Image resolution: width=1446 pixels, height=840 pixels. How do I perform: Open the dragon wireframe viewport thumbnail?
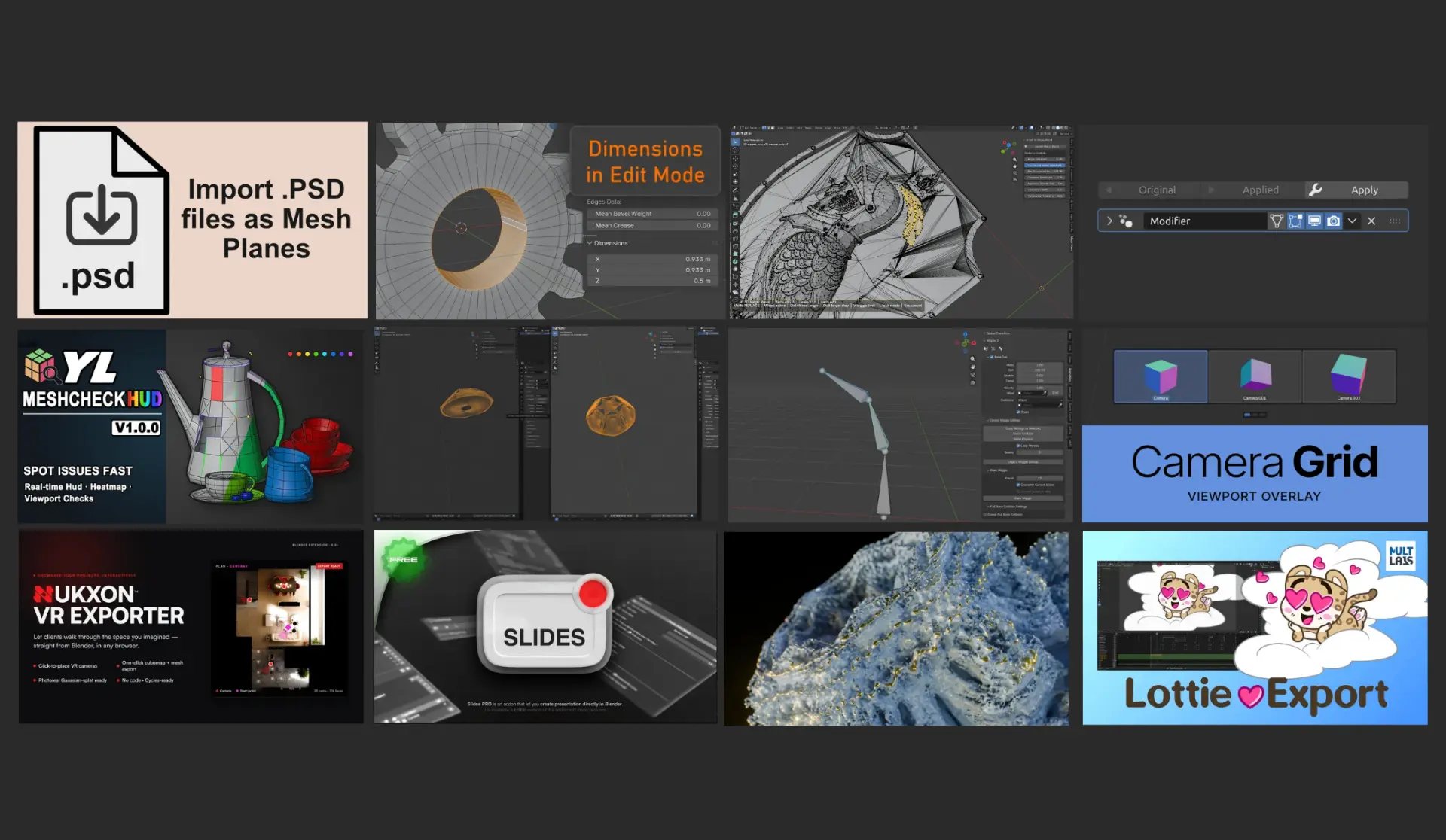click(x=901, y=221)
